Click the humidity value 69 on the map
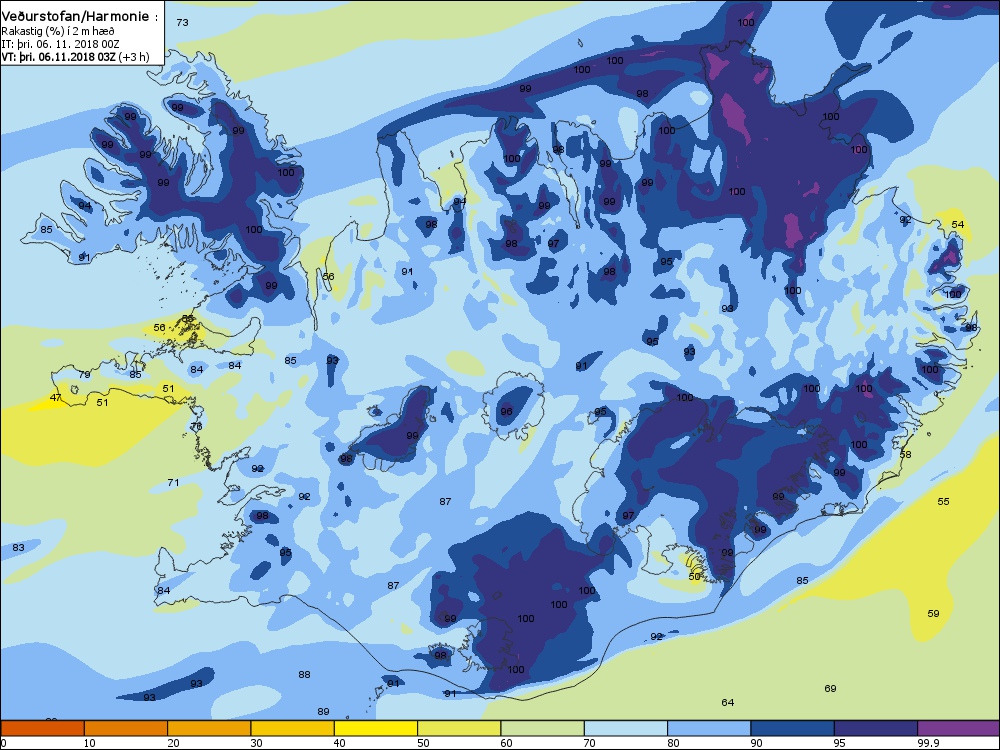 click(x=830, y=688)
